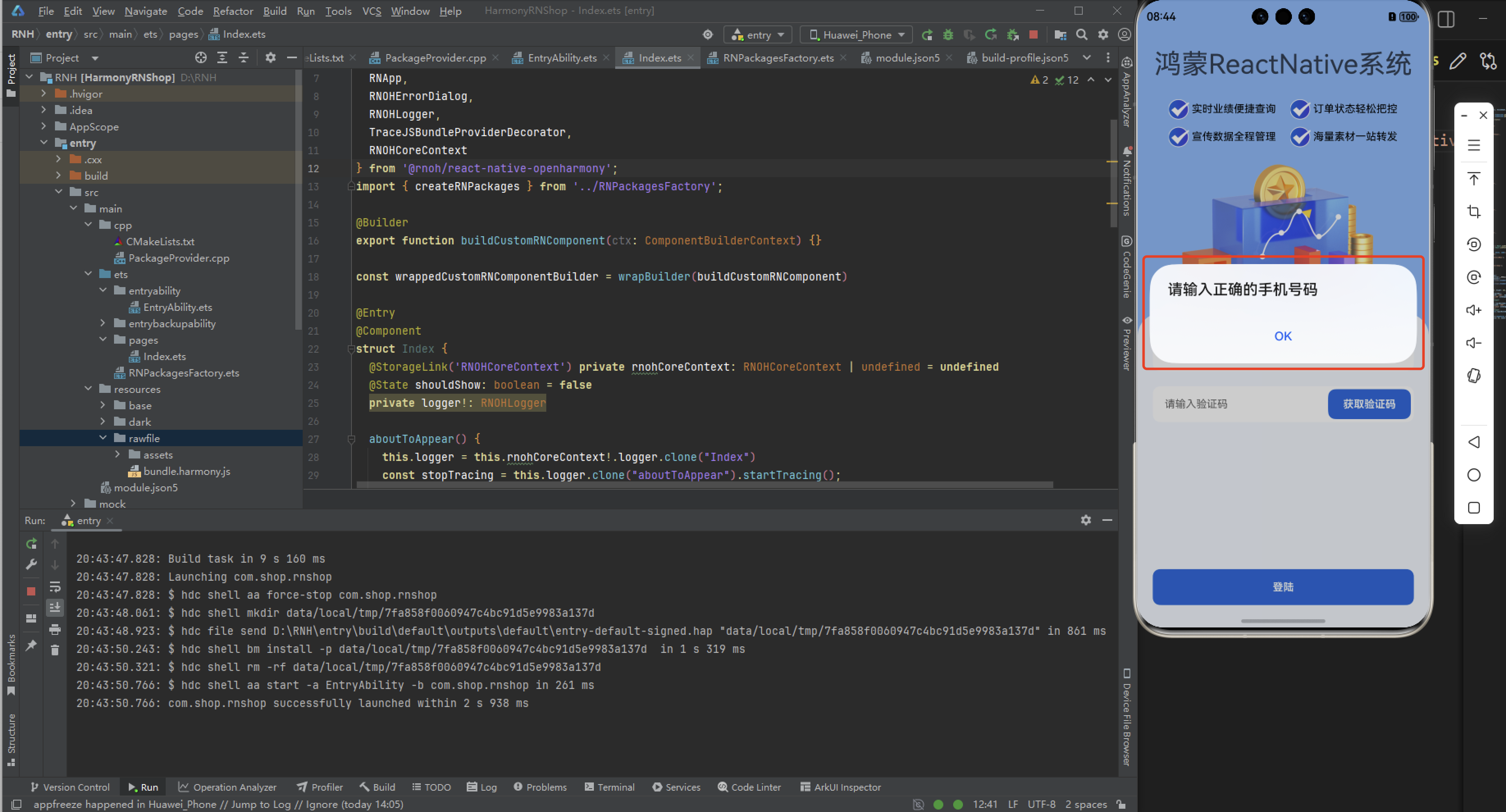The image size is (1506, 812).
Task: Stop the running app with red square
Action: (1033, 35)
